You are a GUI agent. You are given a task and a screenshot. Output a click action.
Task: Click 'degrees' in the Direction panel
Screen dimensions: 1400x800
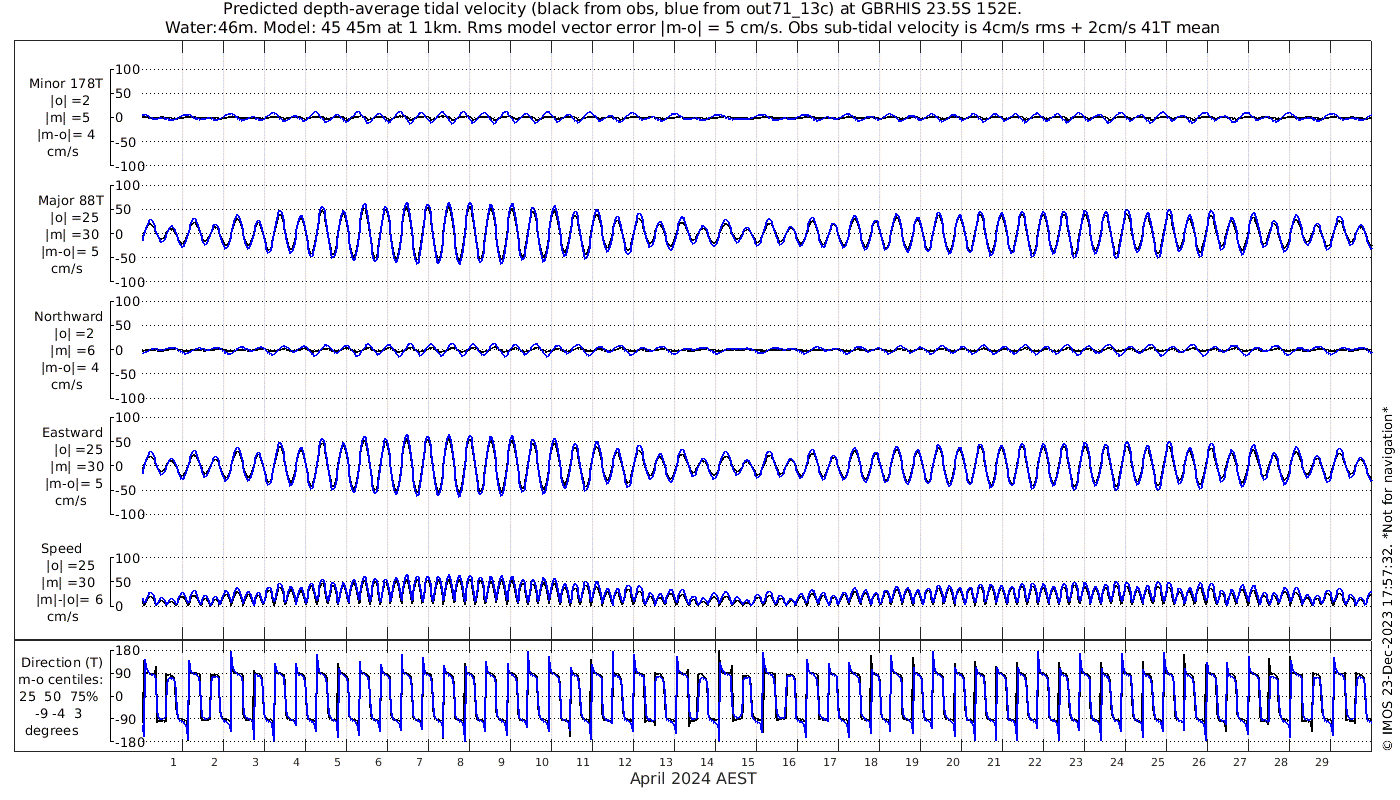click(x=52, y=730)
